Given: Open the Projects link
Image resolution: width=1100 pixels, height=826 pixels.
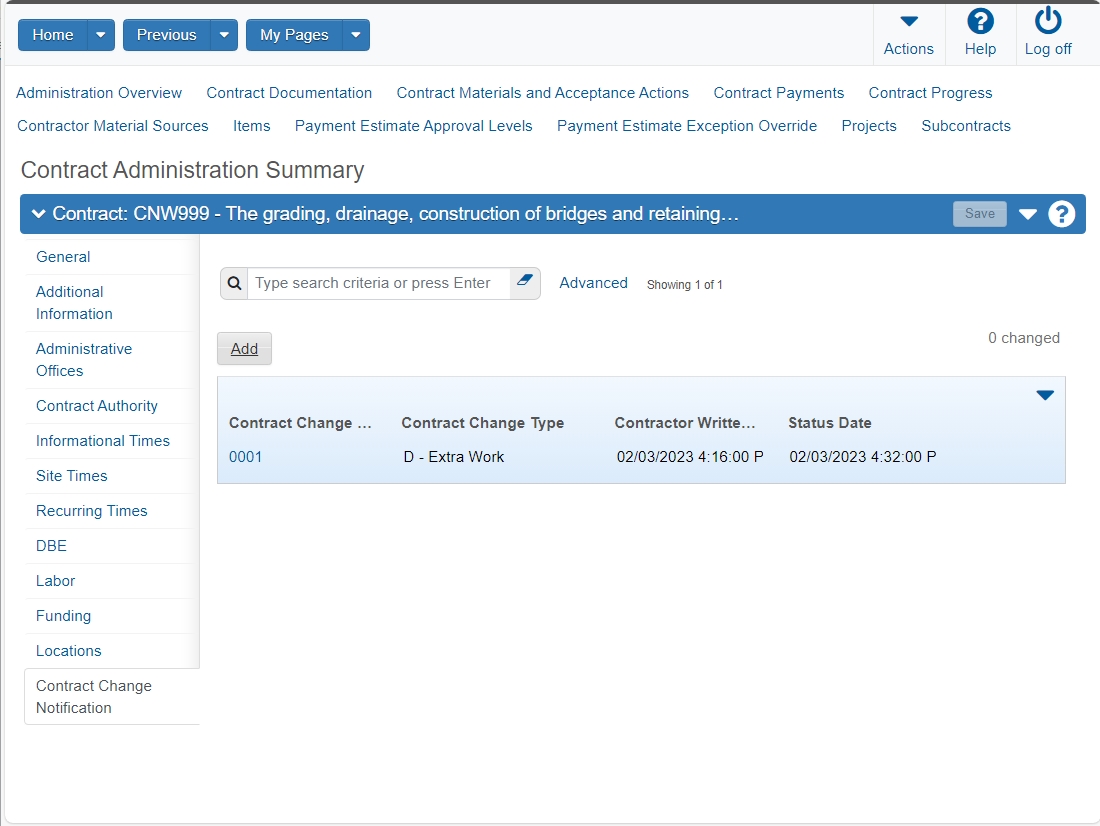Looking at the screenshot, I should 869,126.
